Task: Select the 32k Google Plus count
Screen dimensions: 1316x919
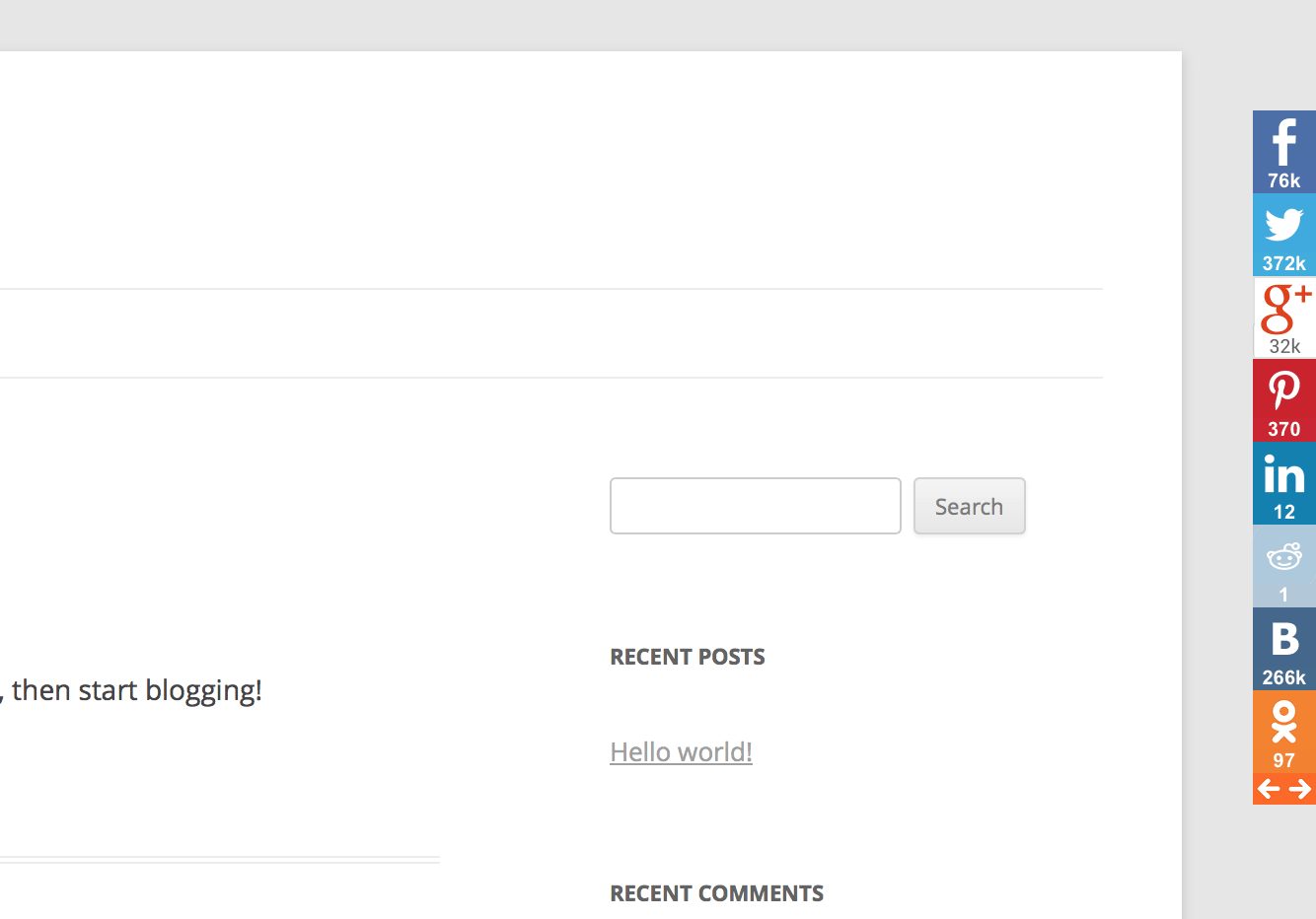Action: [1284, 346]
